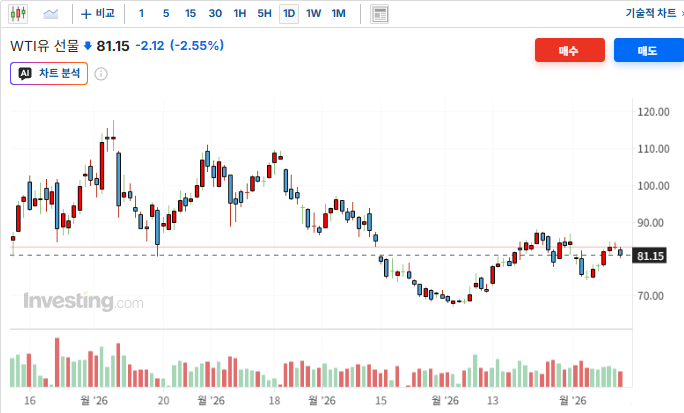
Task: Click the 110.00 price axis label
Action: (653, 149)
